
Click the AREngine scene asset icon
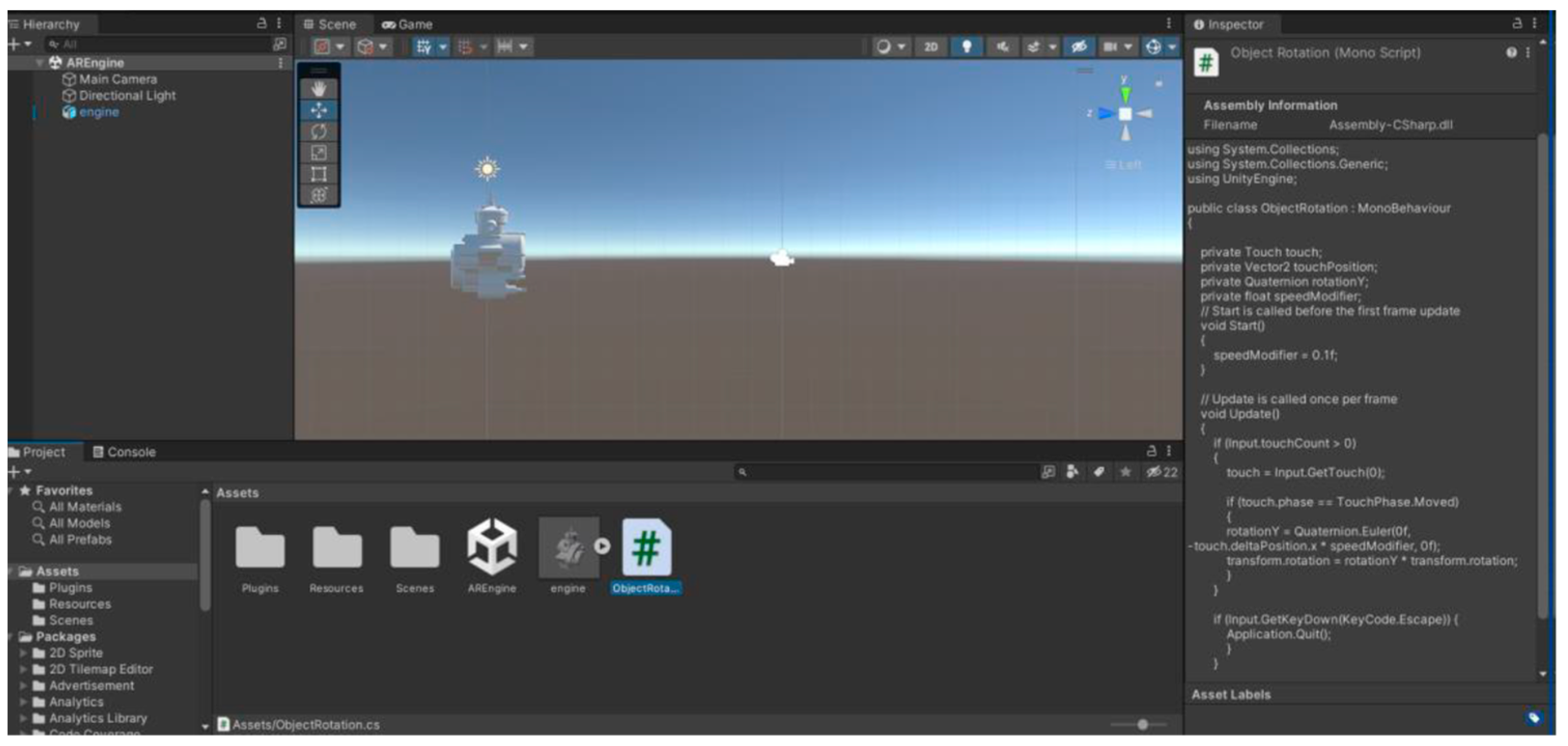492,547
